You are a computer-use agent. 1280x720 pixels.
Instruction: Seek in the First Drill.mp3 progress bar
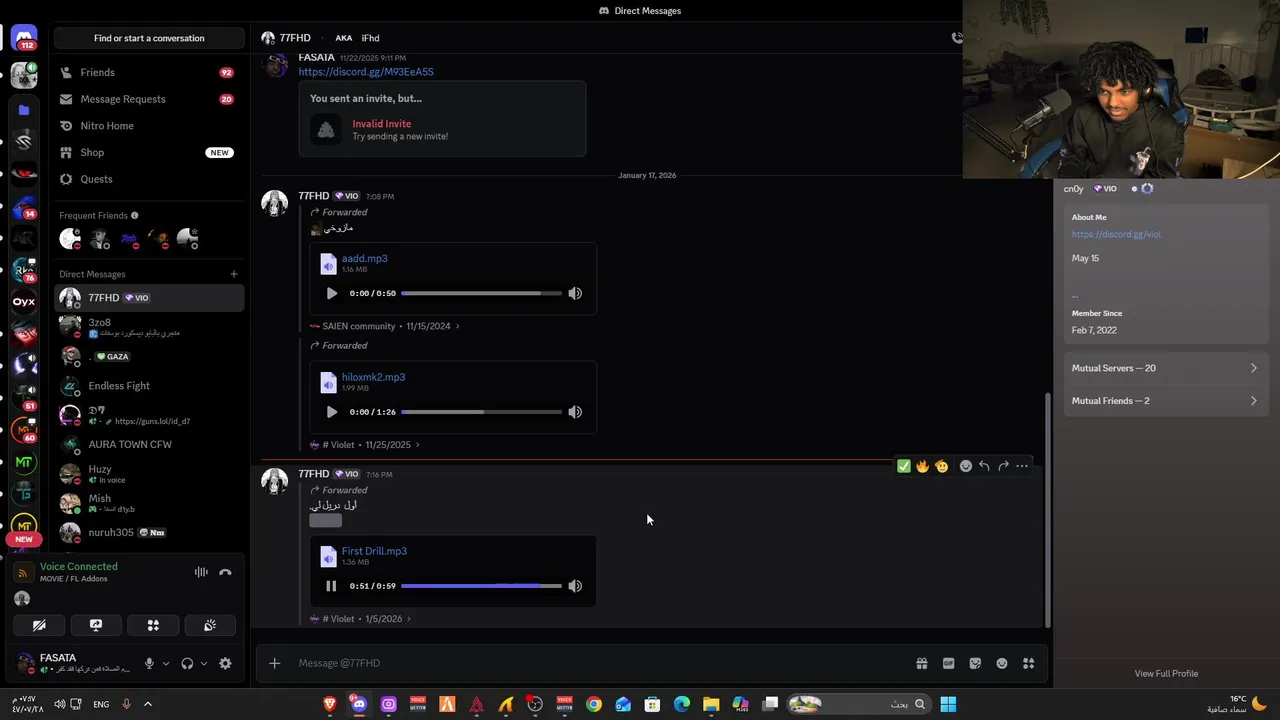click(481, 586)
